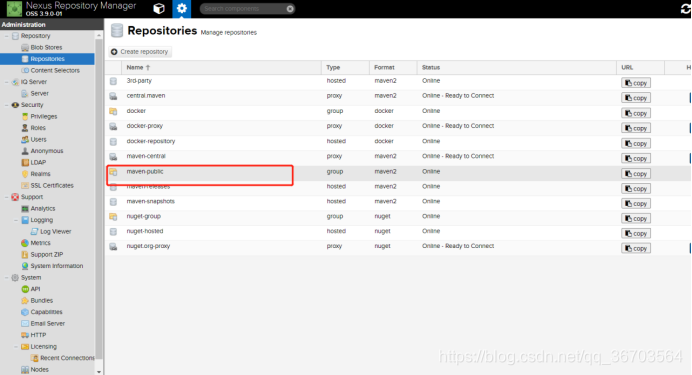Click the SSL Certificates icon

tap(25, 186)
